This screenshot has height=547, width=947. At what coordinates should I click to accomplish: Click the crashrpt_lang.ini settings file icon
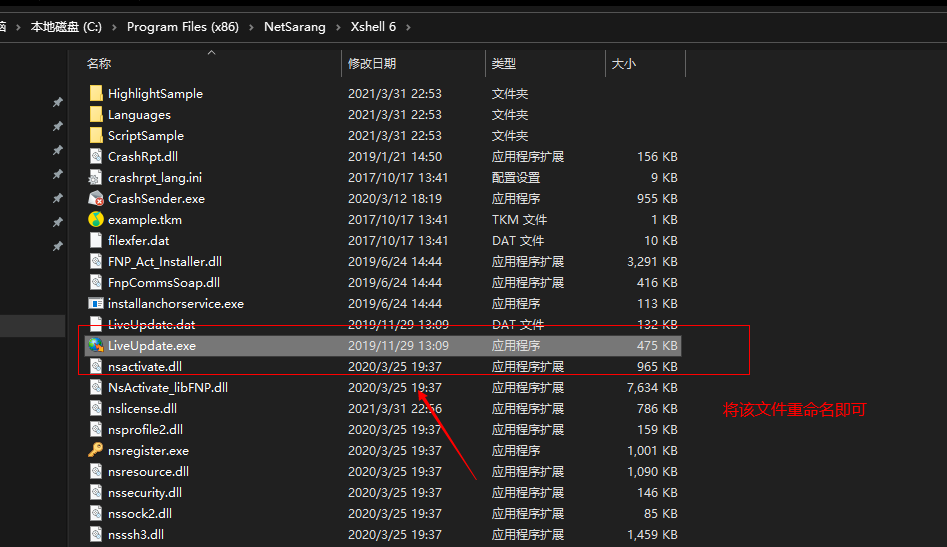95,178
